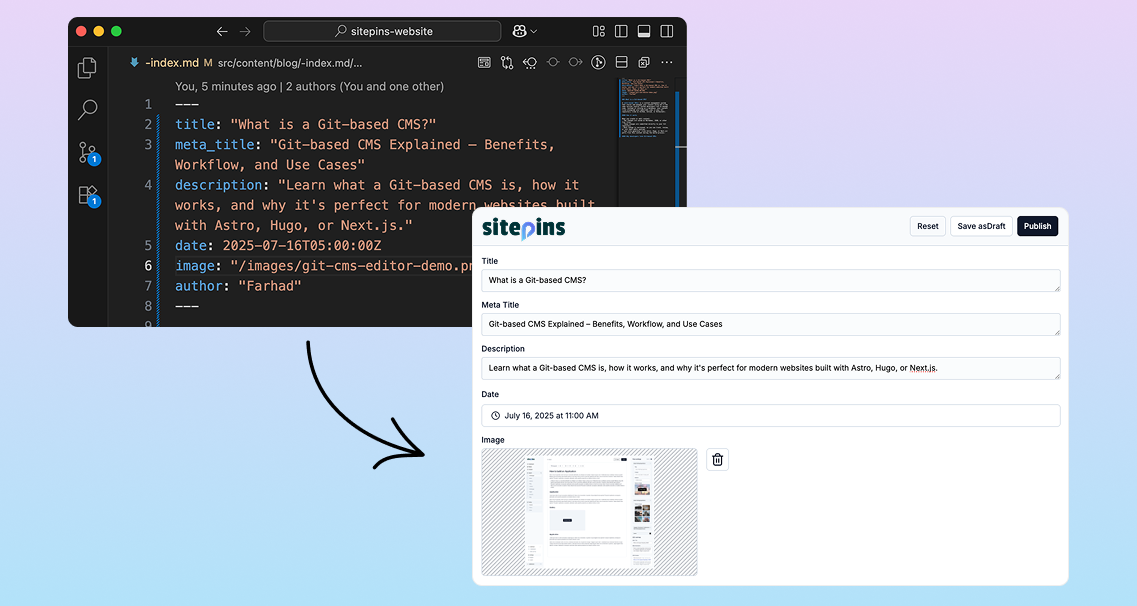Open editor's more actions ellipsis menu

(666, 62)
